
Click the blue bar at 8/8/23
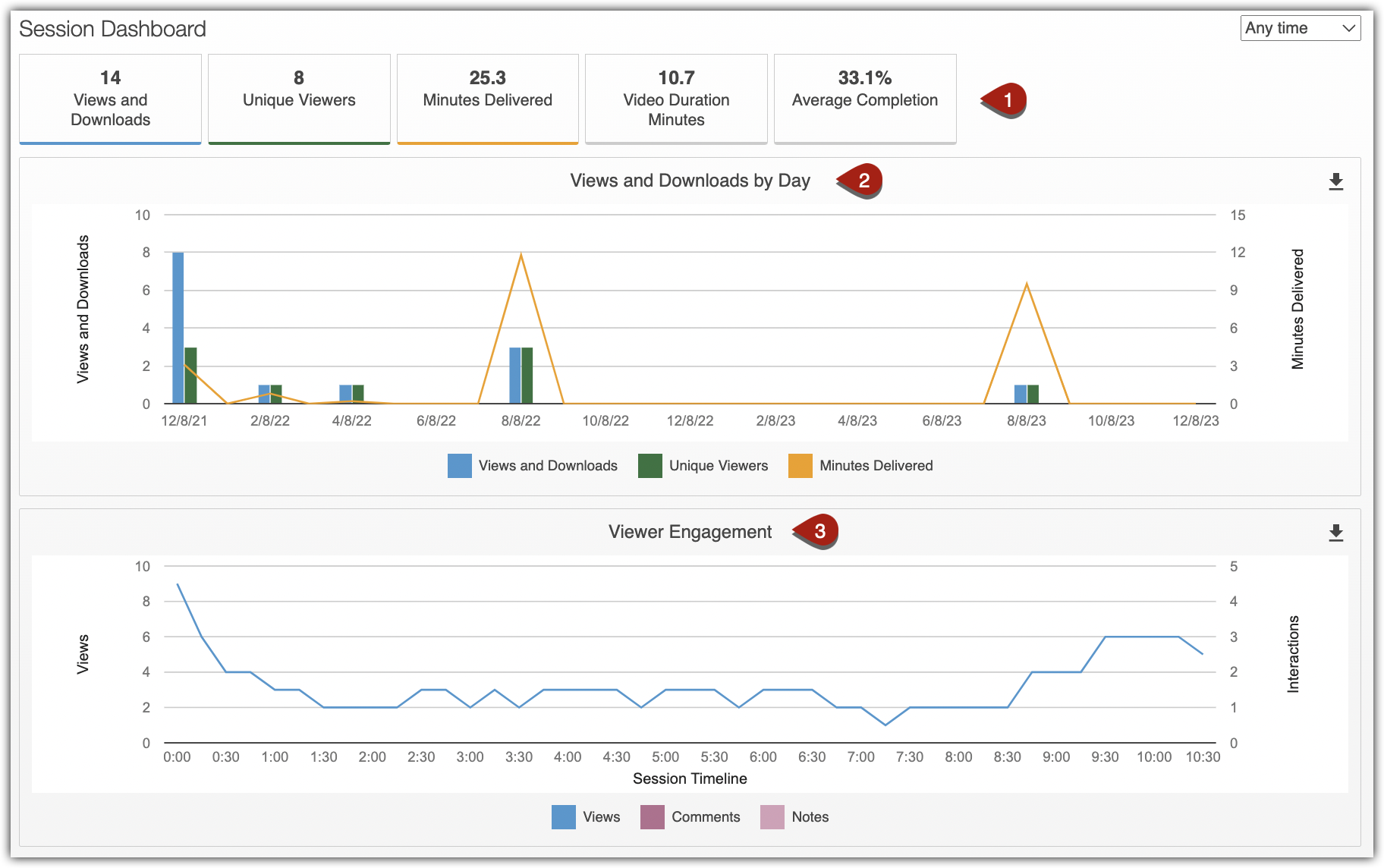tap(1021, 395)
